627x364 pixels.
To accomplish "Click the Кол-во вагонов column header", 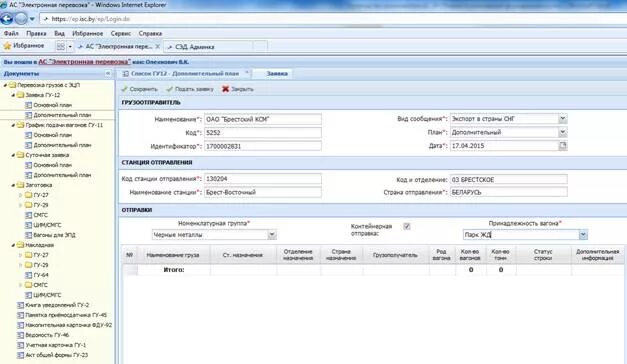I will tap(470, 255).
